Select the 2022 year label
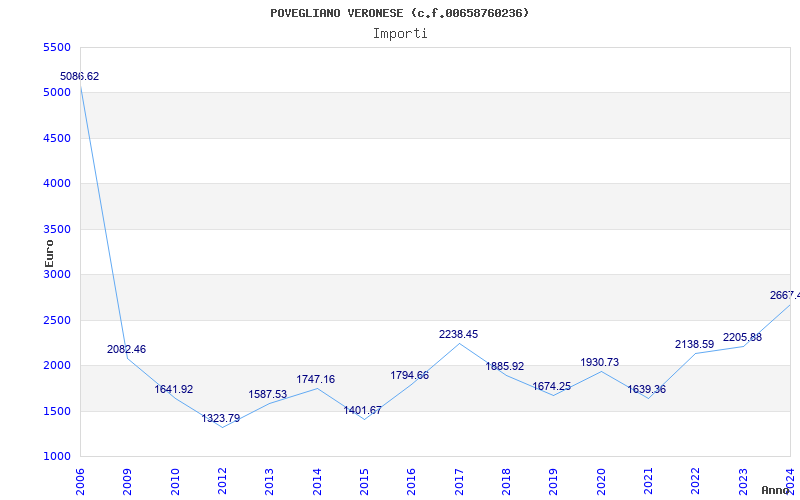Screen dimensions: 800x500 coord(695,482)
